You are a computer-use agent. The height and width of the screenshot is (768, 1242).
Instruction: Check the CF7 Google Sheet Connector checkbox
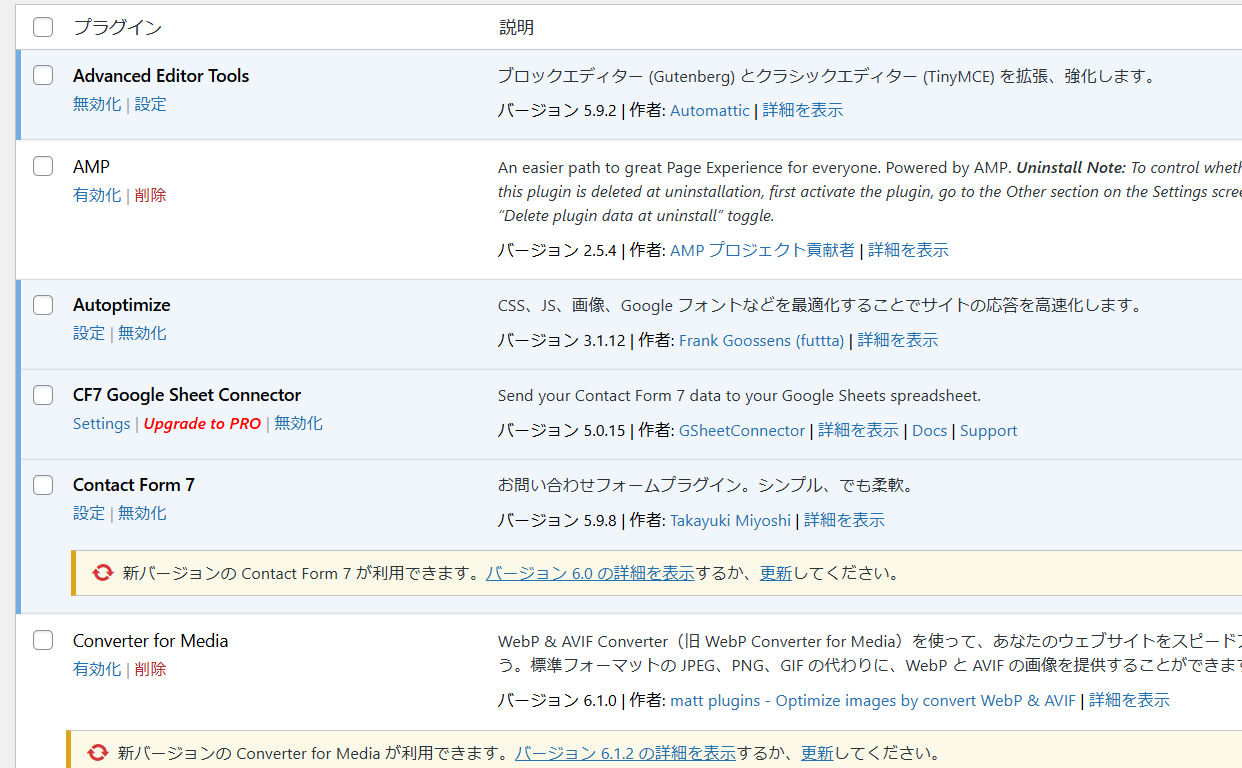pos(43,395)
